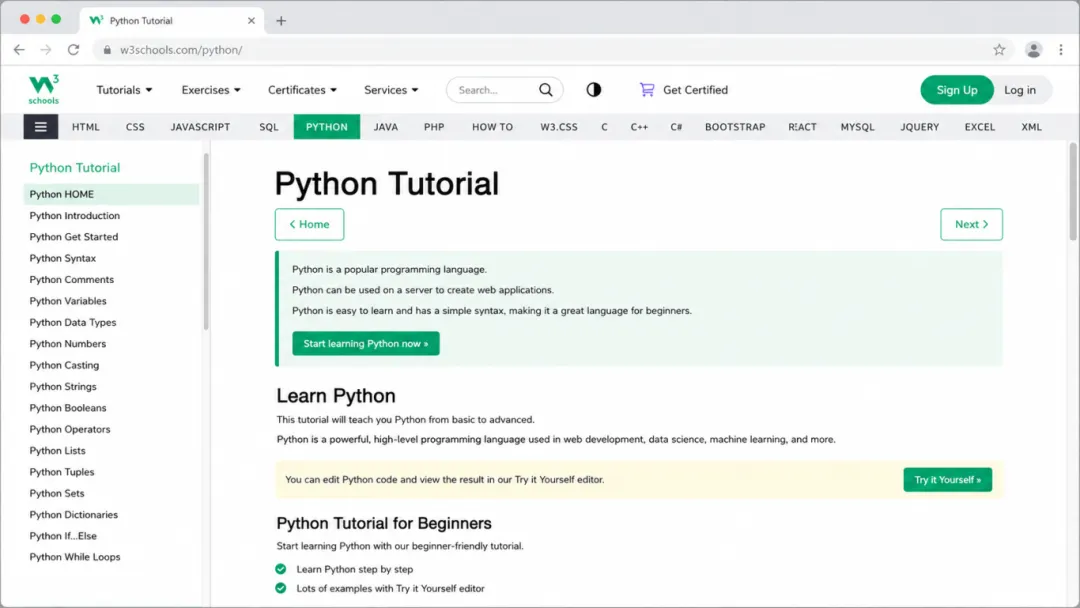This screenshot has width=1080, height=608.
Task: Open the Services dropdown
Action: 391,90
